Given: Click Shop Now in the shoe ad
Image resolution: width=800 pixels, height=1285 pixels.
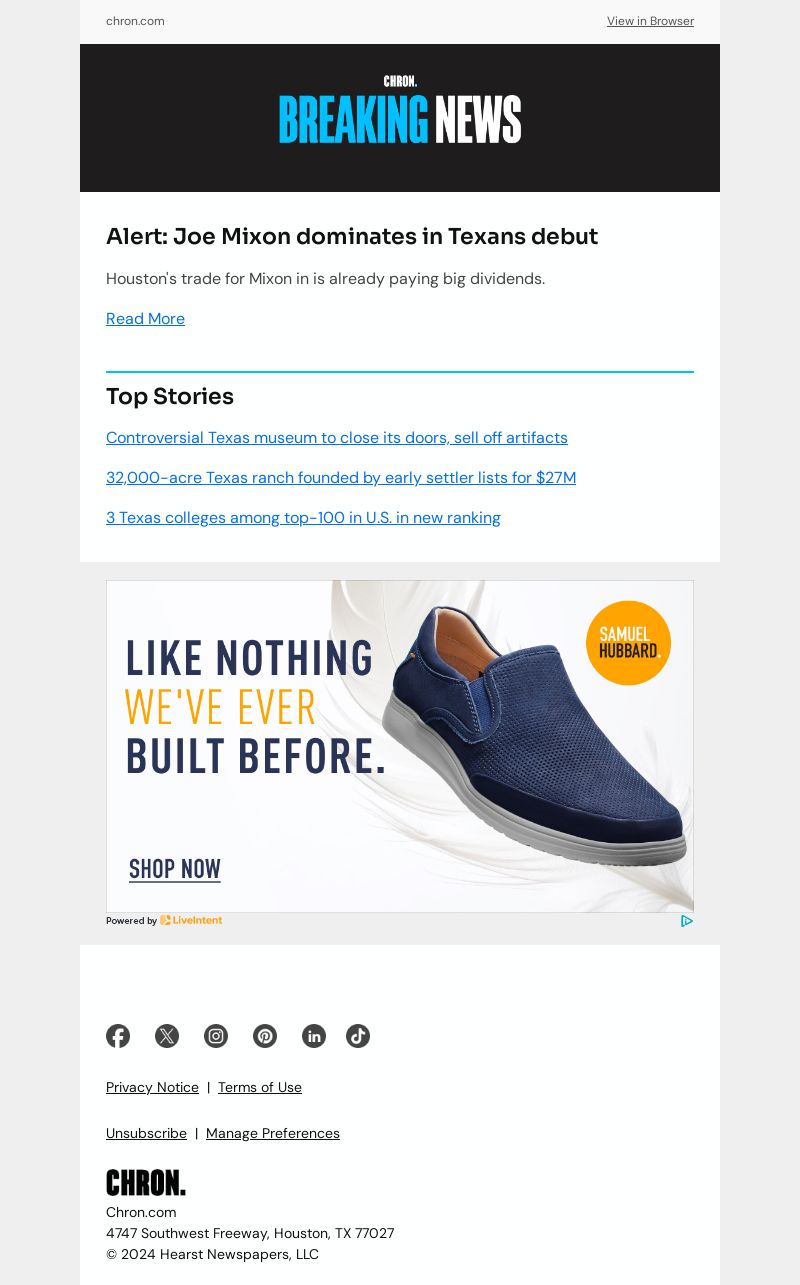Looking at the screenshot, I should click(175, 870).
